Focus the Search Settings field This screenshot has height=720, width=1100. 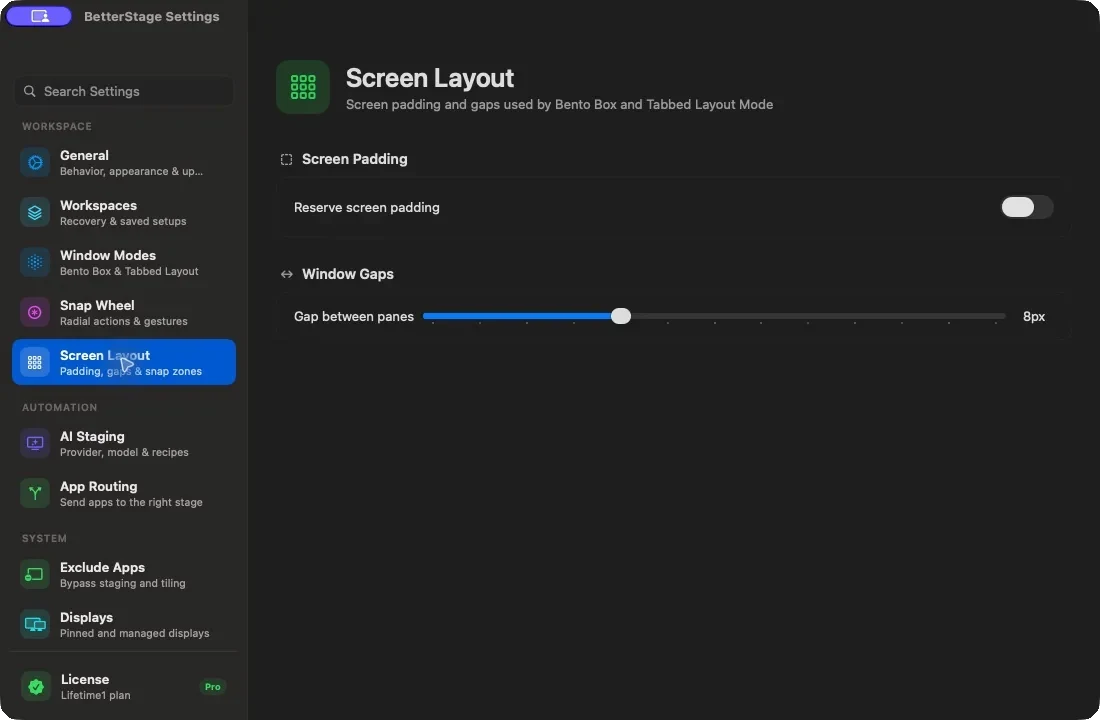click(x=123, y=91)
